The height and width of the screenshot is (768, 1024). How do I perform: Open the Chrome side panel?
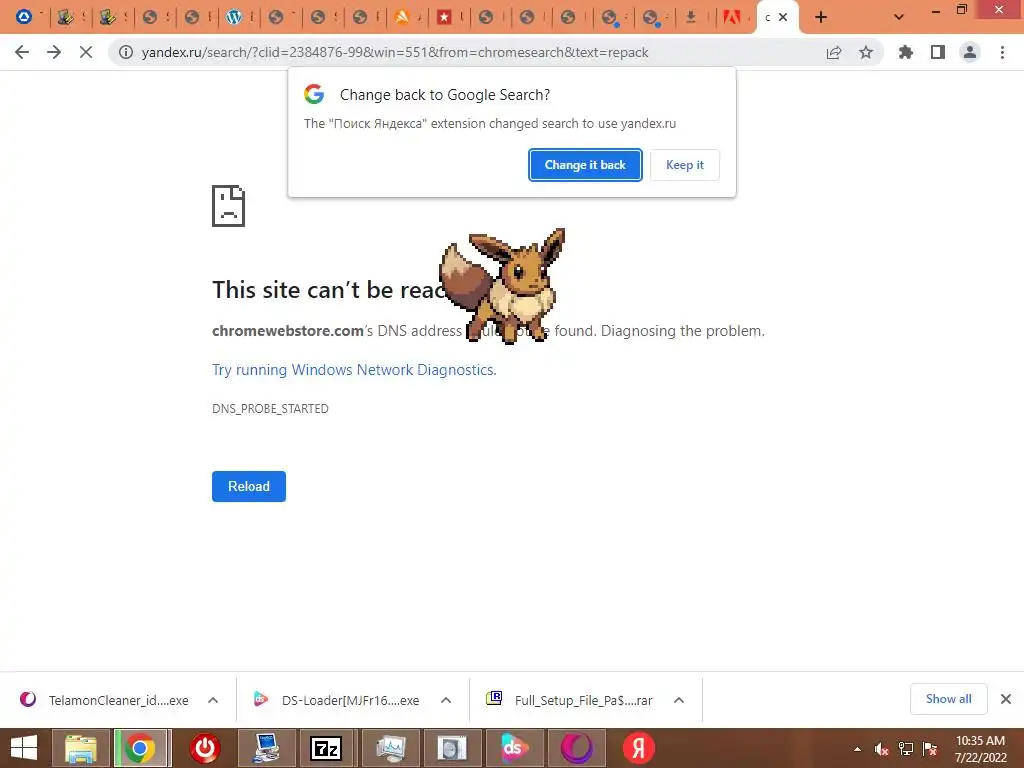(938, 52)
